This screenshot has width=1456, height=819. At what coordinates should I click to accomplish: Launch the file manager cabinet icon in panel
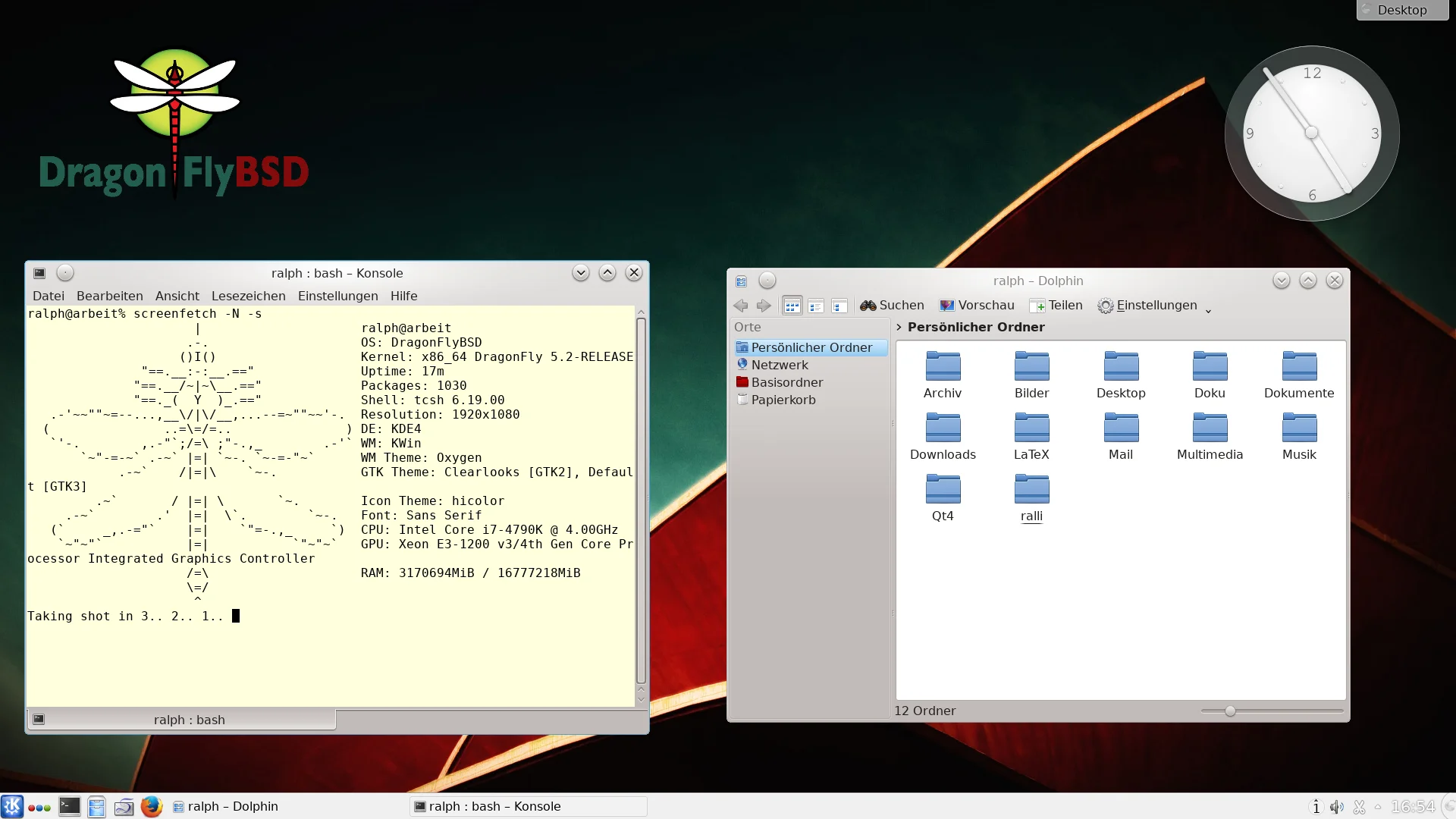coord(96,807)
